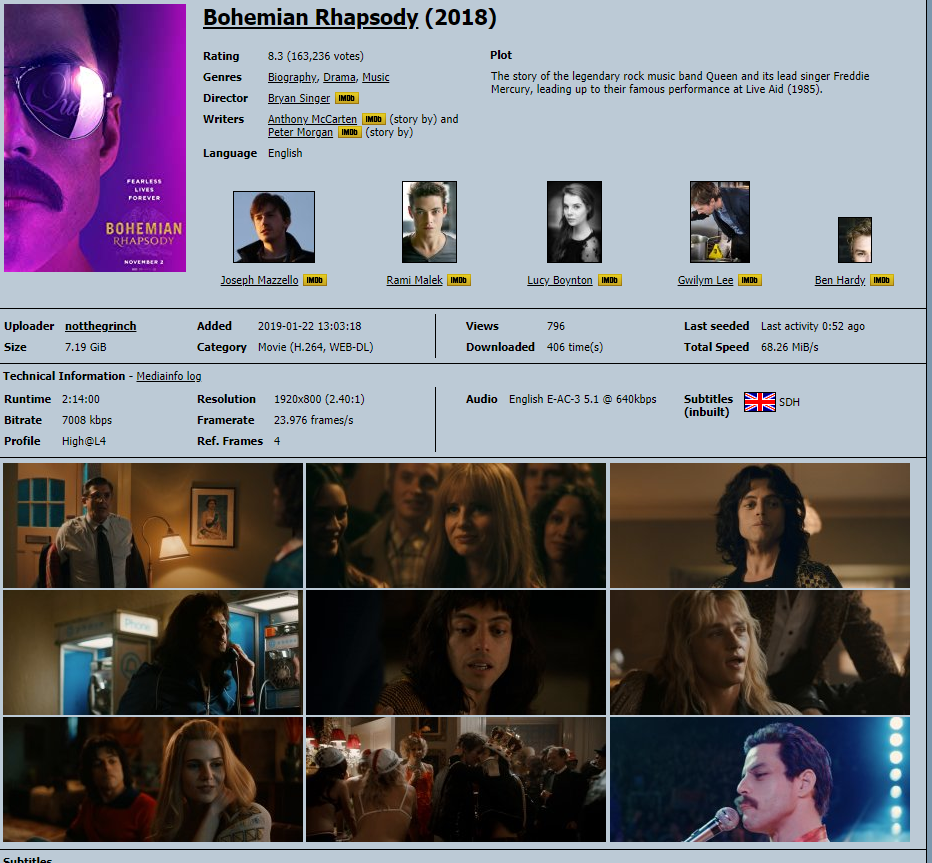
Task: Select total speed 68.26 MiB/s value
Action: coord(789,347)
